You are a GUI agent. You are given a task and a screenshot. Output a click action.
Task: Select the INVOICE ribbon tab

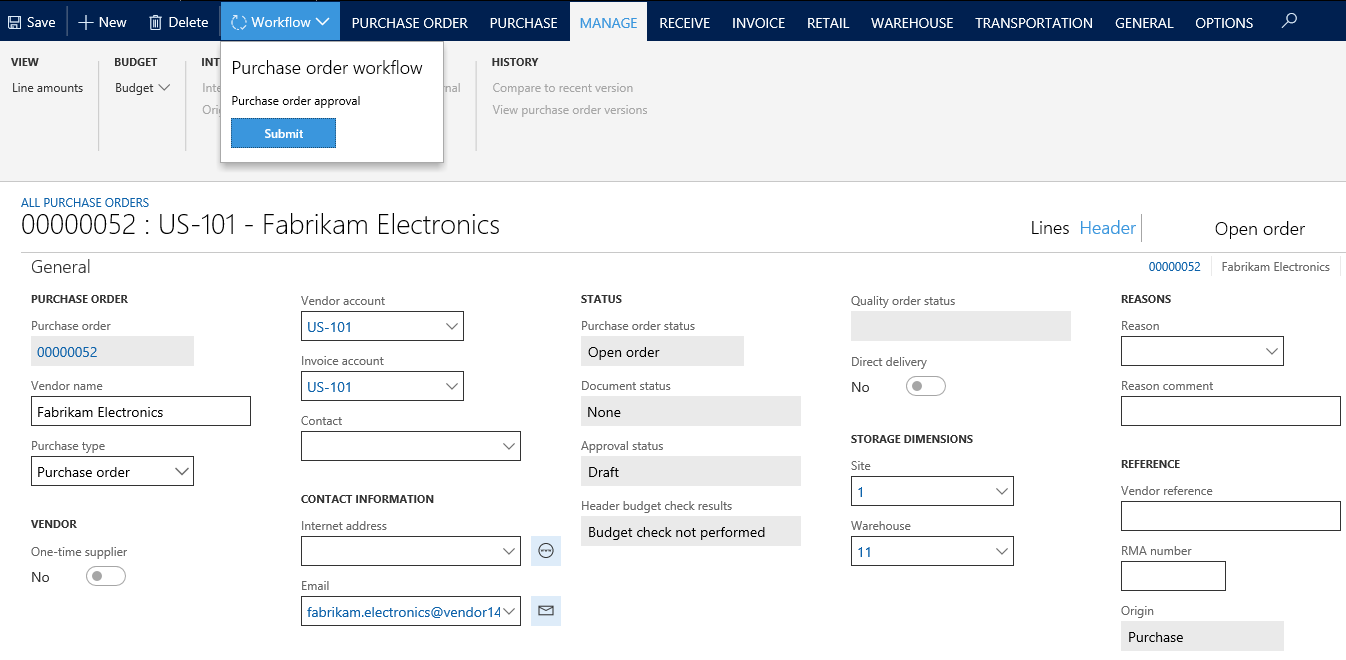[757, 22]
